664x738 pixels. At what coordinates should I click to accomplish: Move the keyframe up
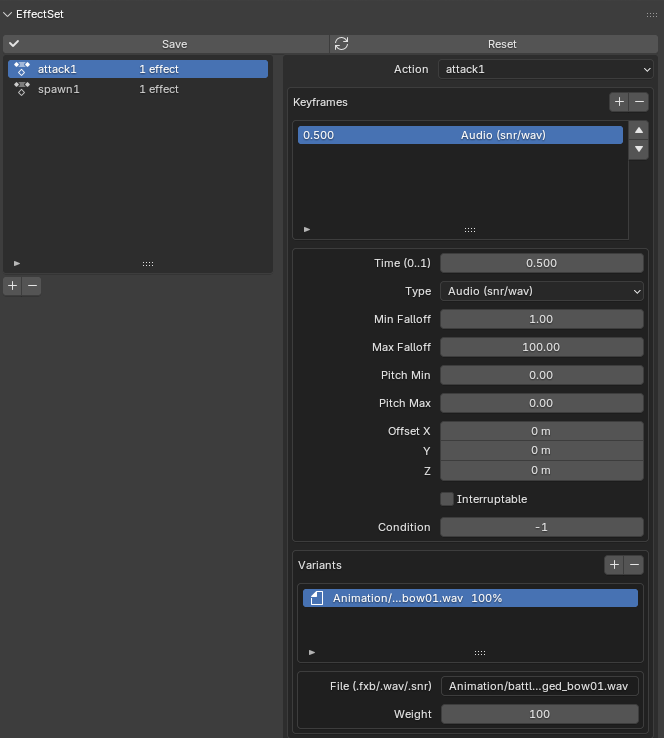click(639, 130)
